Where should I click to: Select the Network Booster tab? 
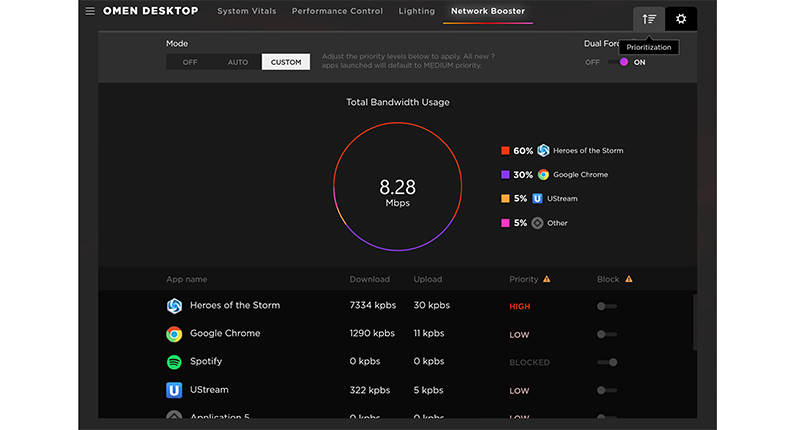point(488,11)
